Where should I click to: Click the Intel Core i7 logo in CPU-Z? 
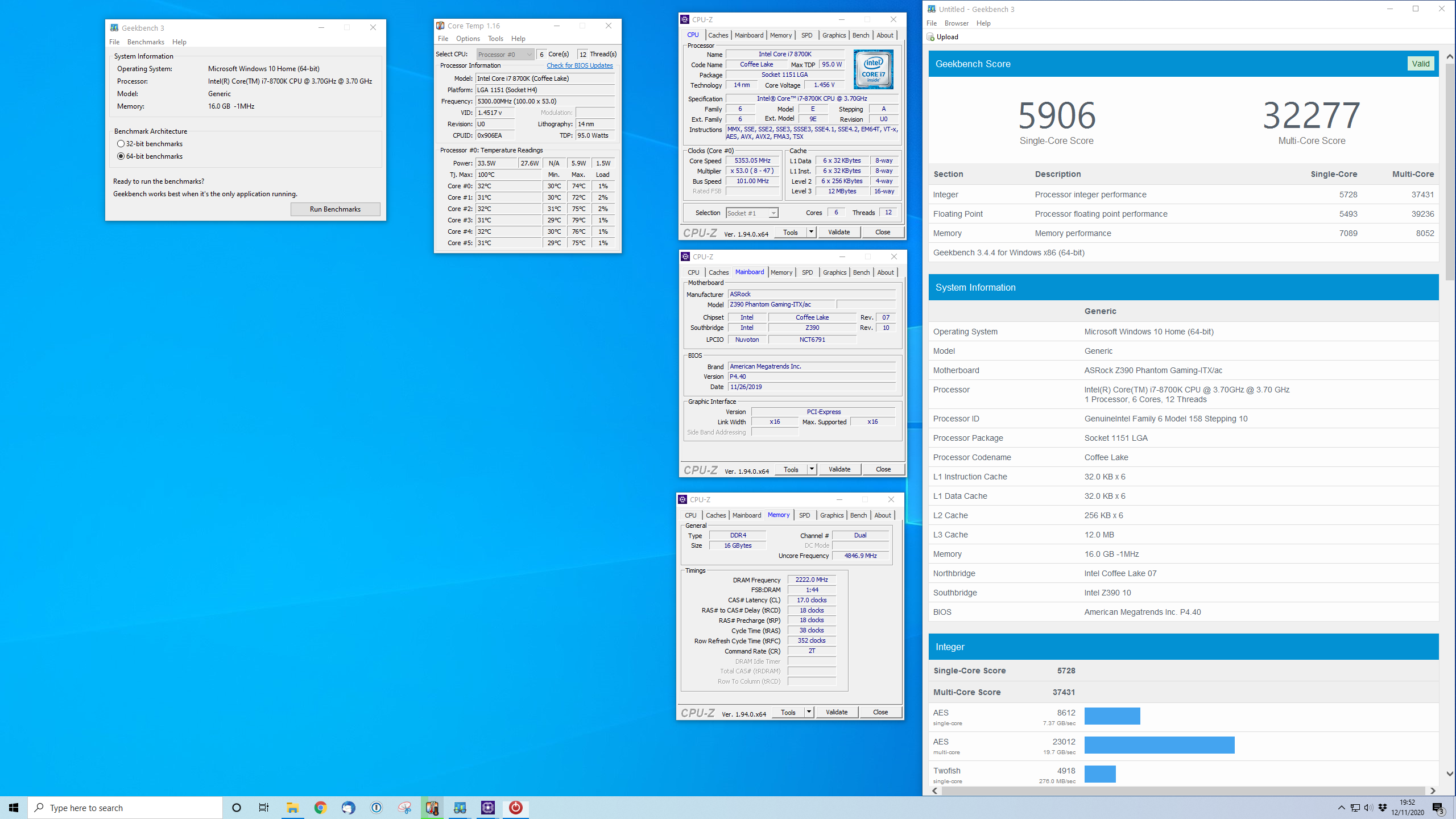click(x=874, y=69)
